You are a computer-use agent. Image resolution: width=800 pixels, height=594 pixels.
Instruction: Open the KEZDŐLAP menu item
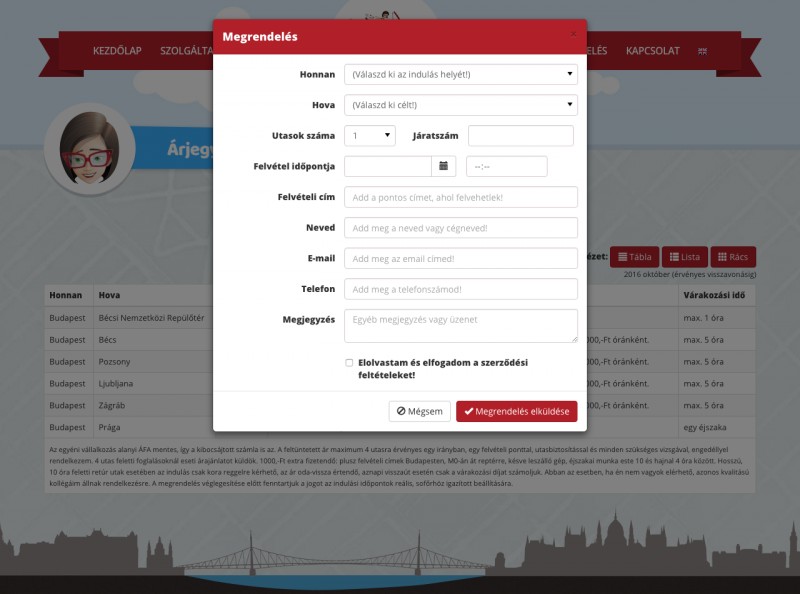[x=119, y=51]
